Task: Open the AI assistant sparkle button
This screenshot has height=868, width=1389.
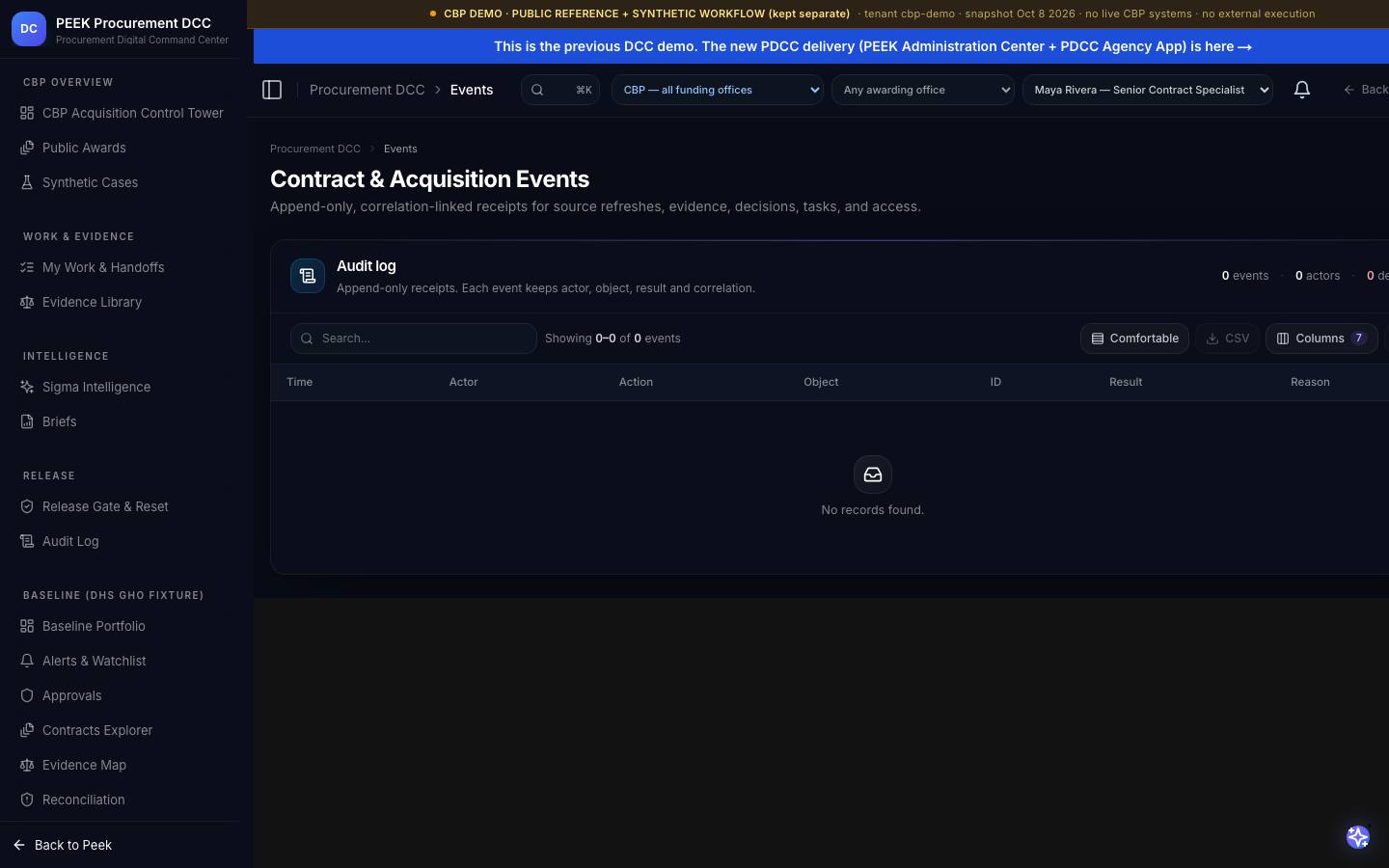Action: [1358, 837]
